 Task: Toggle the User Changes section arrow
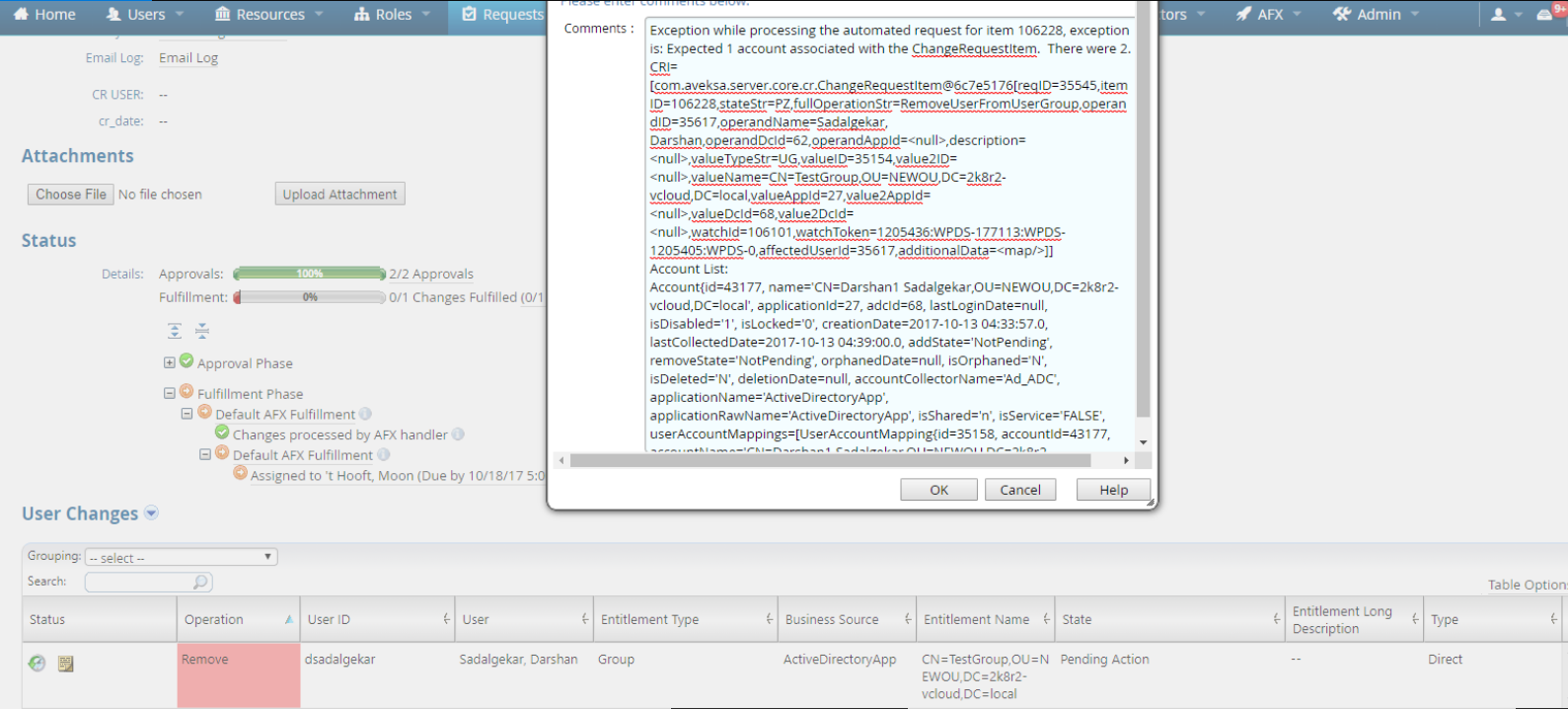151,512
